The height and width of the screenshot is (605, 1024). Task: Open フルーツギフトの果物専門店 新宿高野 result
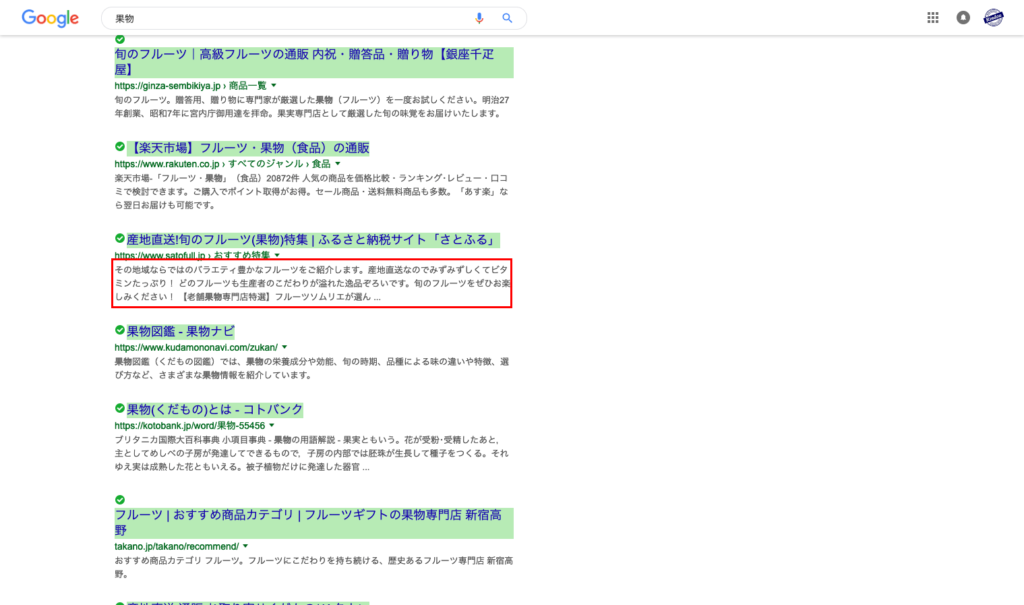pos(313,523)
